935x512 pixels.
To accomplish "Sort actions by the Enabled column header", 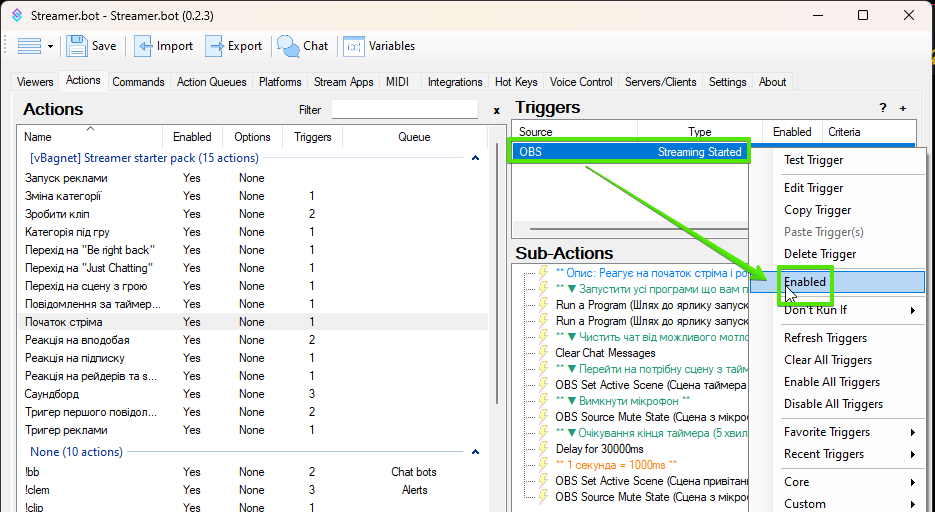I will pyautogui.click(x=192, y=136).
